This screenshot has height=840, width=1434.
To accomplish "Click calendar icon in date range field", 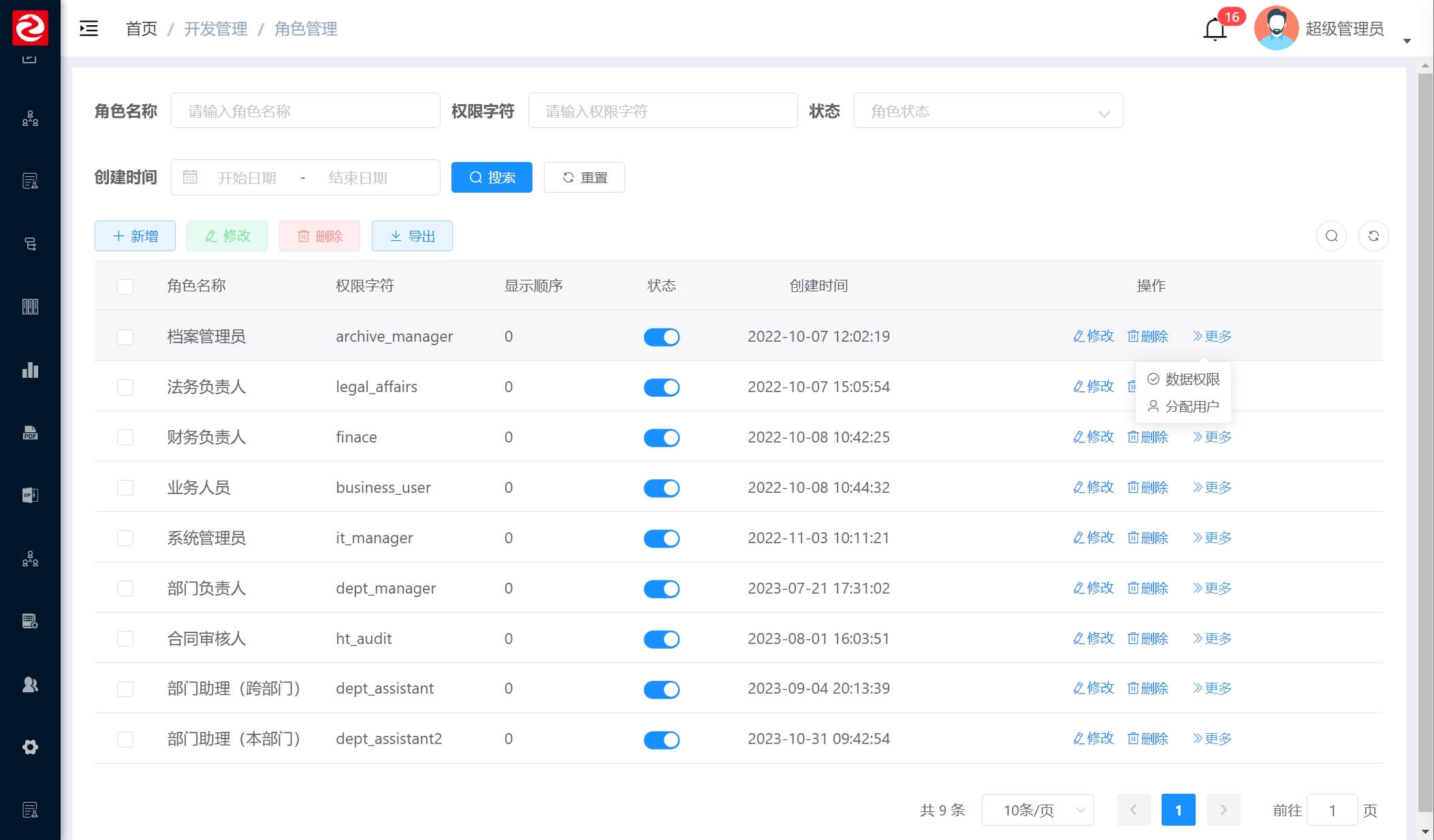I will click(x=190, y=177).
